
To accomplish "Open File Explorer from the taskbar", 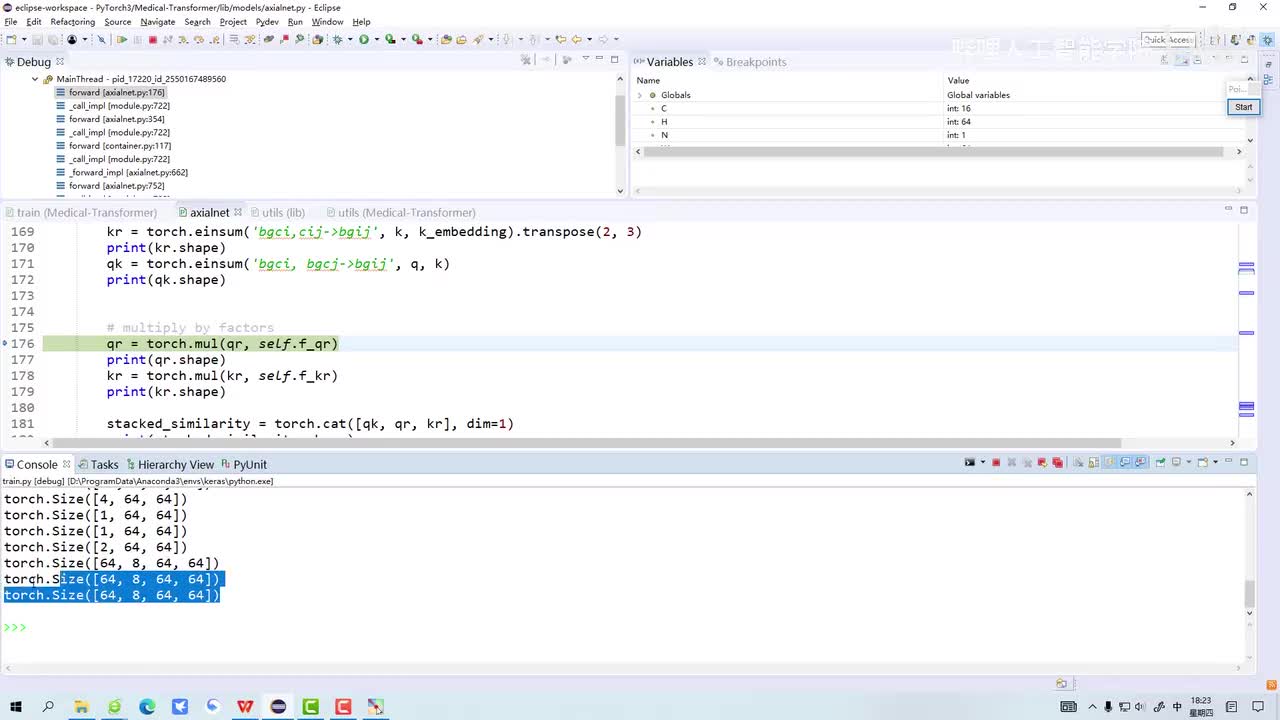I will [81, 707].
